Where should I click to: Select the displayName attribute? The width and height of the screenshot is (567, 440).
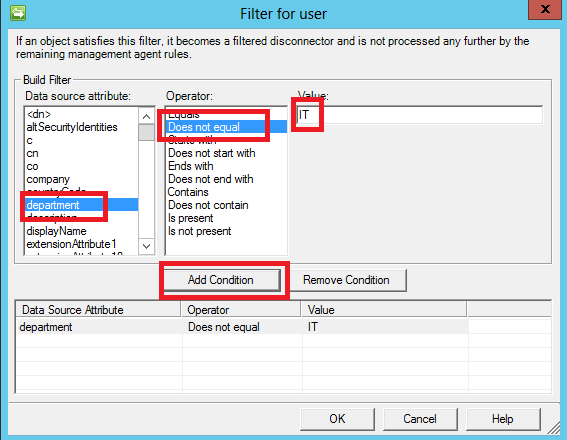[x=56, y=231]
